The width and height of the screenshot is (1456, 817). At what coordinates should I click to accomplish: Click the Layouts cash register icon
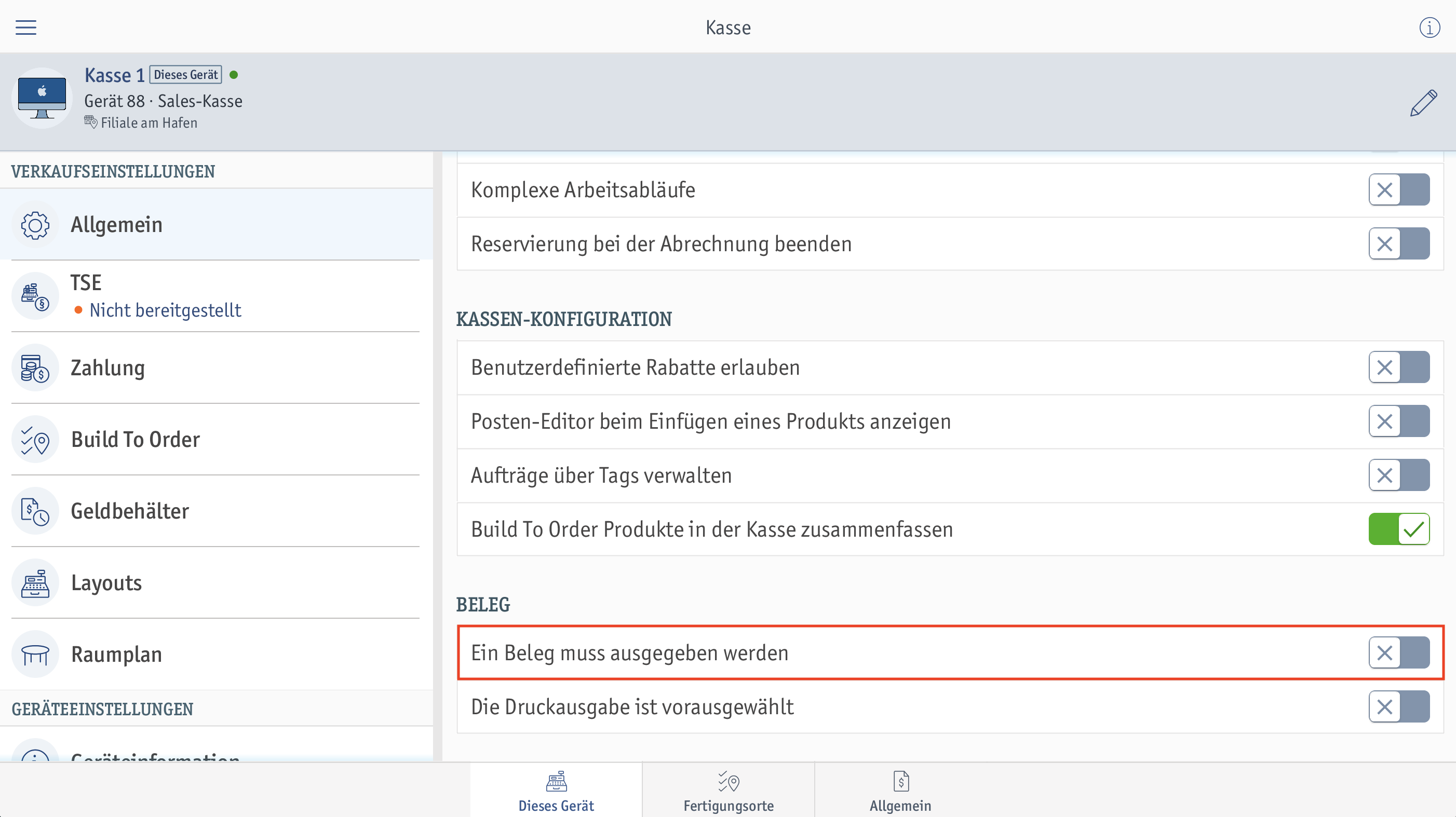[35, 583]
